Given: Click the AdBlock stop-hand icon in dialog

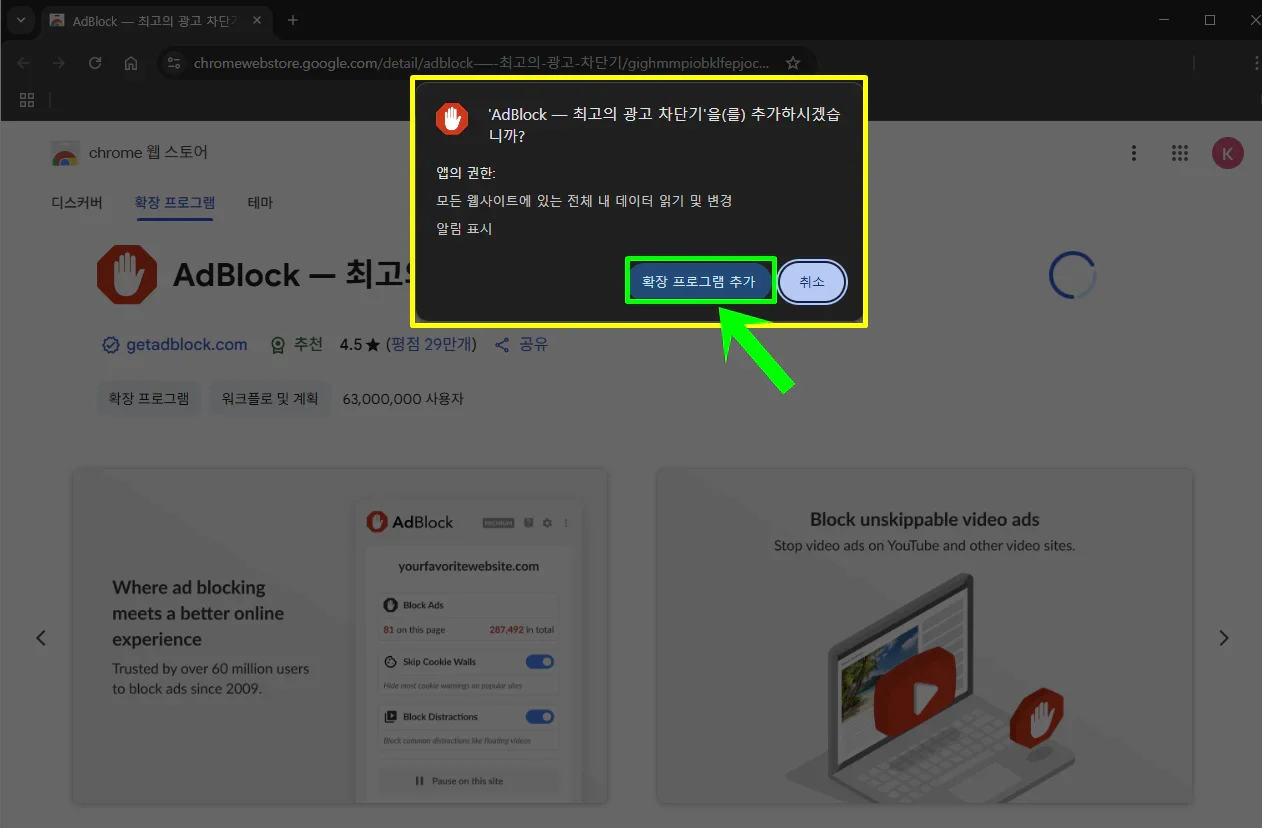Looking at the screenshot, I should (452, 119).
